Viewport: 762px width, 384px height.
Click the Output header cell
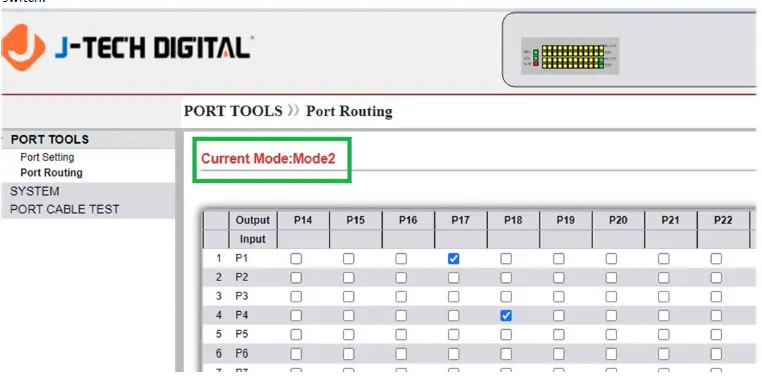(x=253, y=220)
